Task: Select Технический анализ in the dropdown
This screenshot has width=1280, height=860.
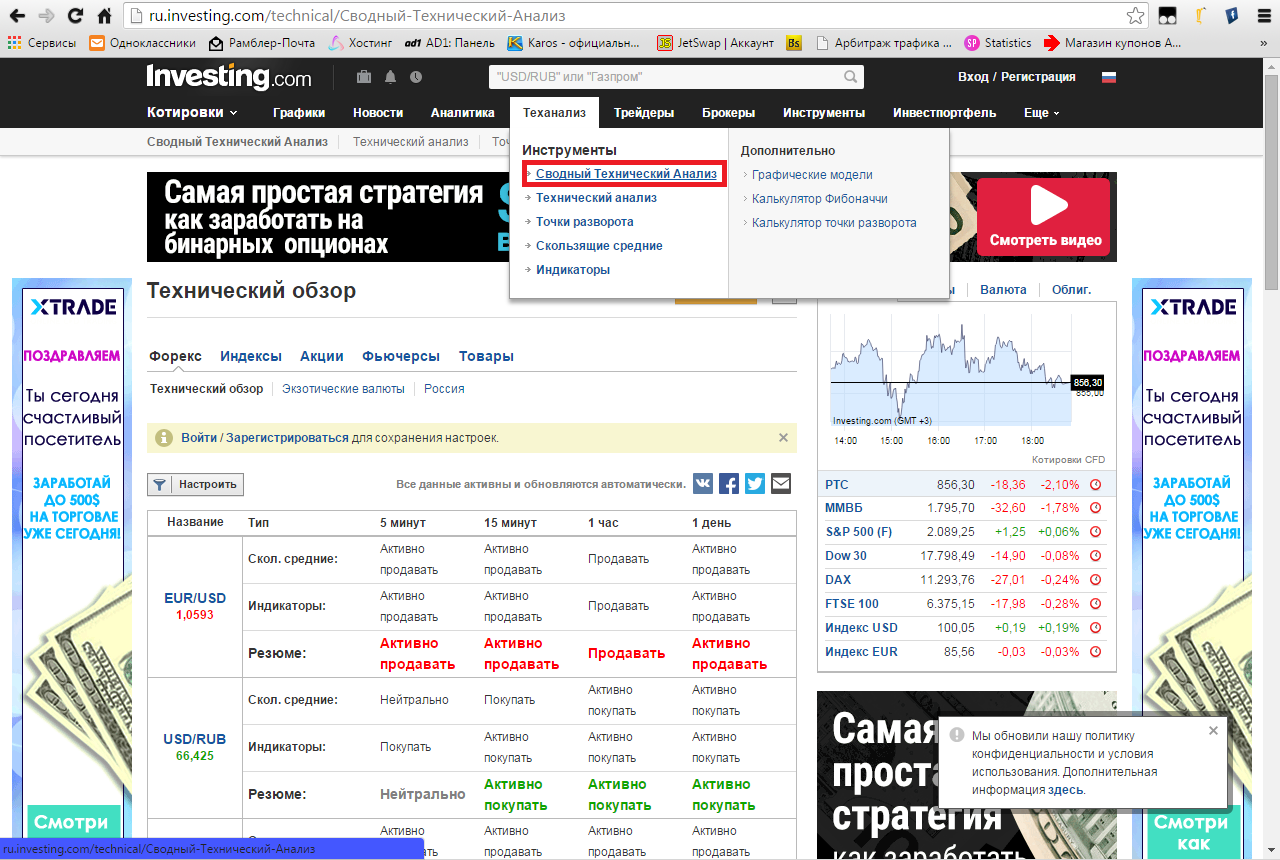Action: 596,198
